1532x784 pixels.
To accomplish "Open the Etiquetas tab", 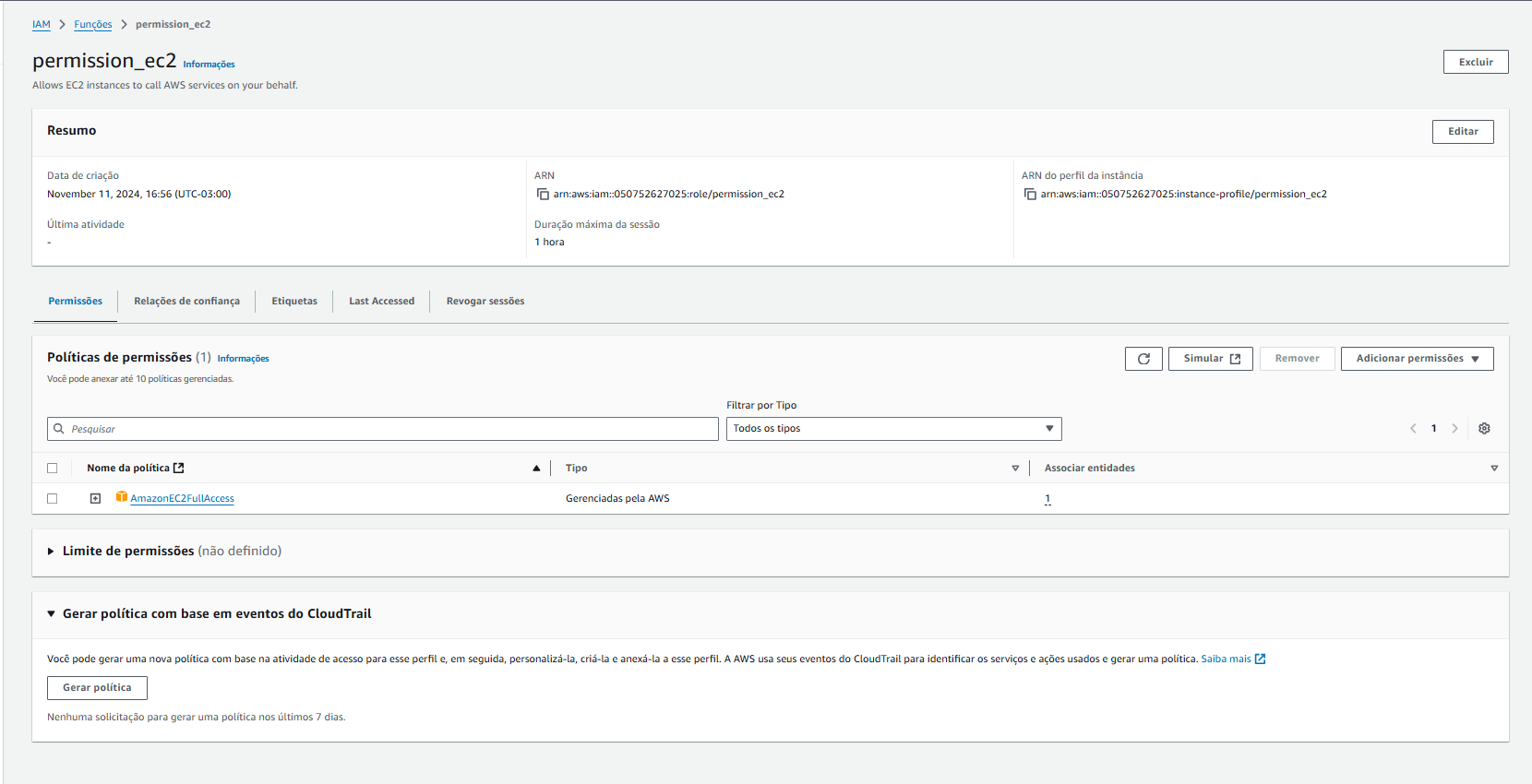I will 294,302.
